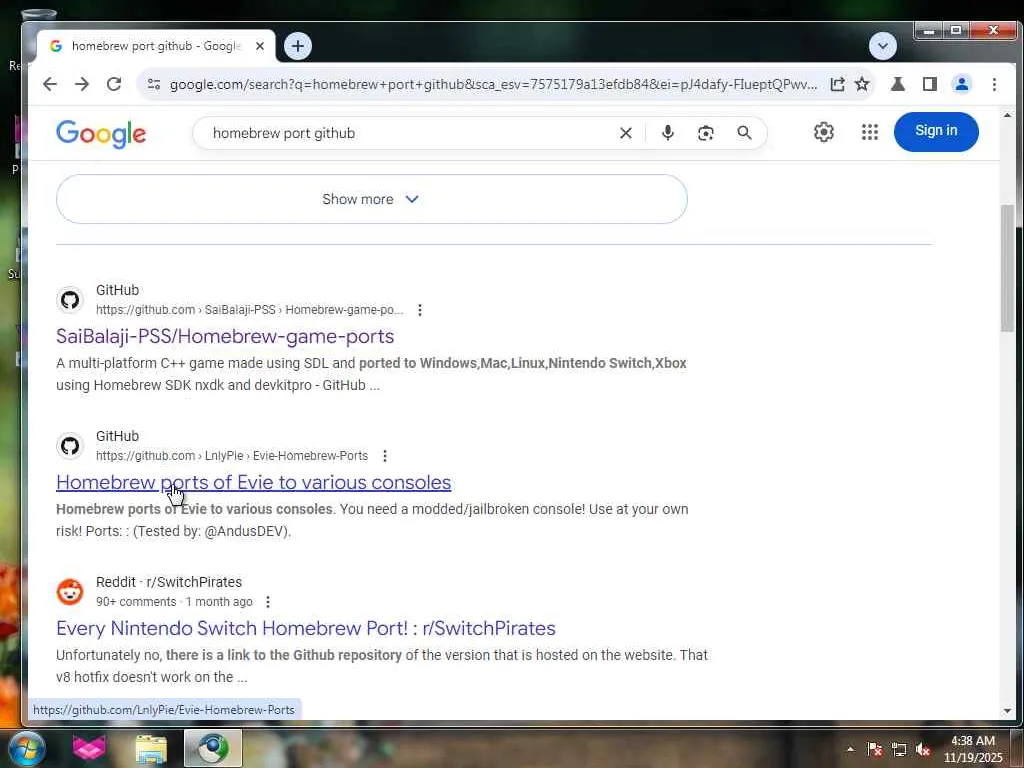Click the LnlyPie Evie-Homebrew-Ports URL breadcrumb
Screen dimensions: 1024x768
pos(232,456)
